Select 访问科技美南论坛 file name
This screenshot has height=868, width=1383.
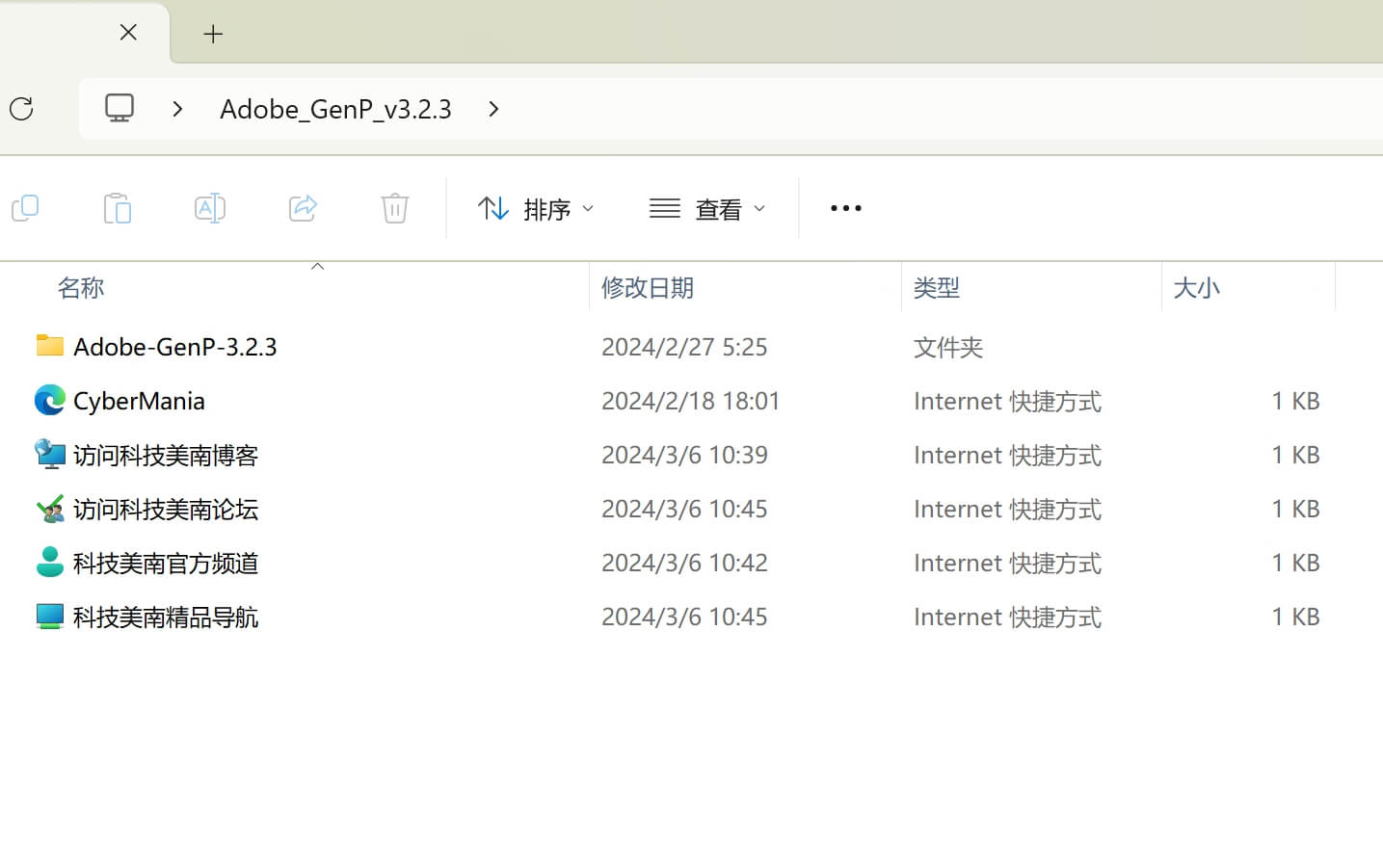[166, 509]
